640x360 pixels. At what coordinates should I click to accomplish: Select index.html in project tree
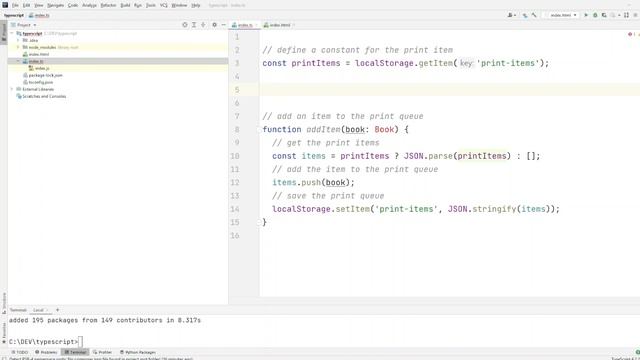tap(39, 54)
